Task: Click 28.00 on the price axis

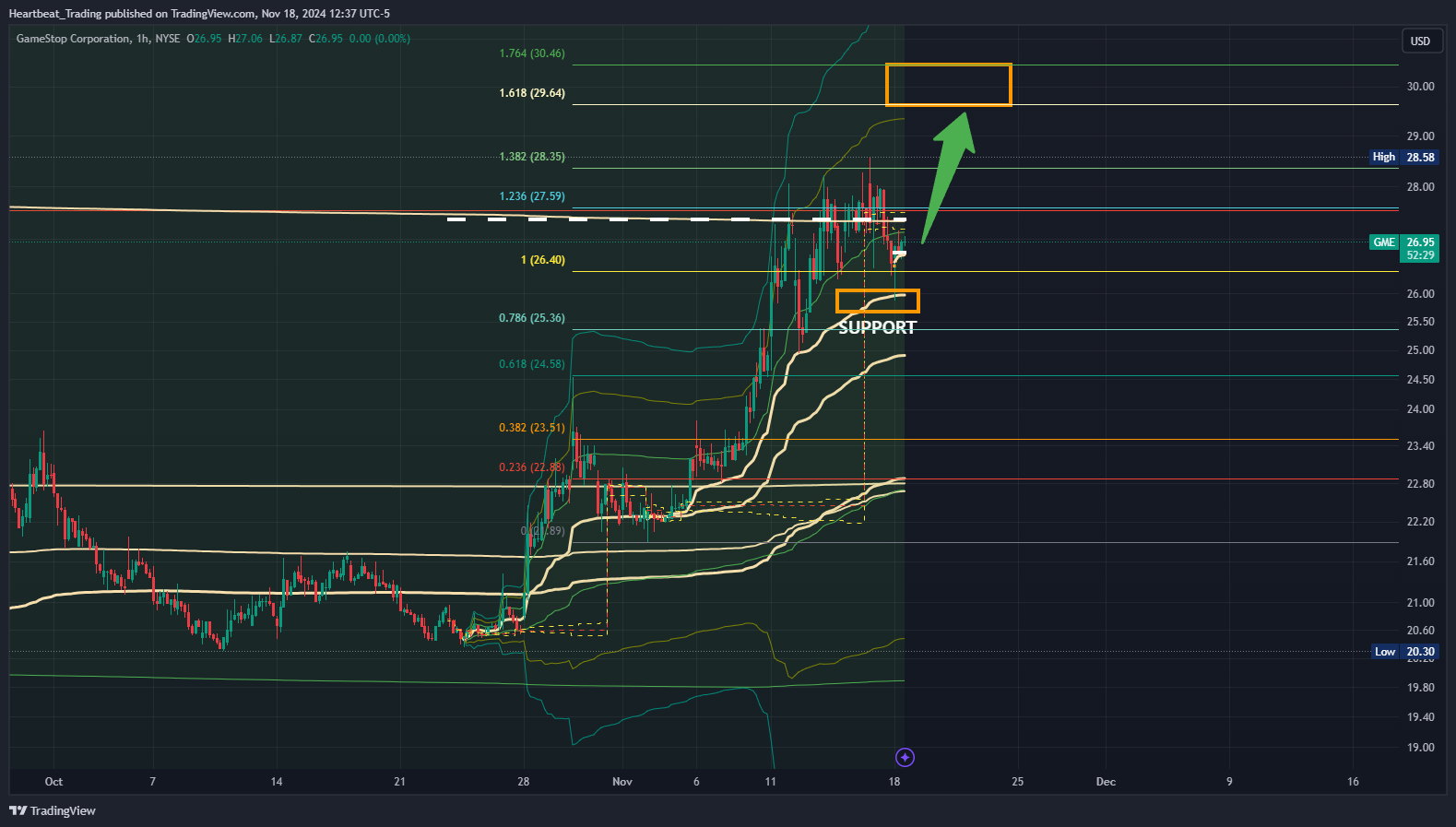Action: [1420, 187]
